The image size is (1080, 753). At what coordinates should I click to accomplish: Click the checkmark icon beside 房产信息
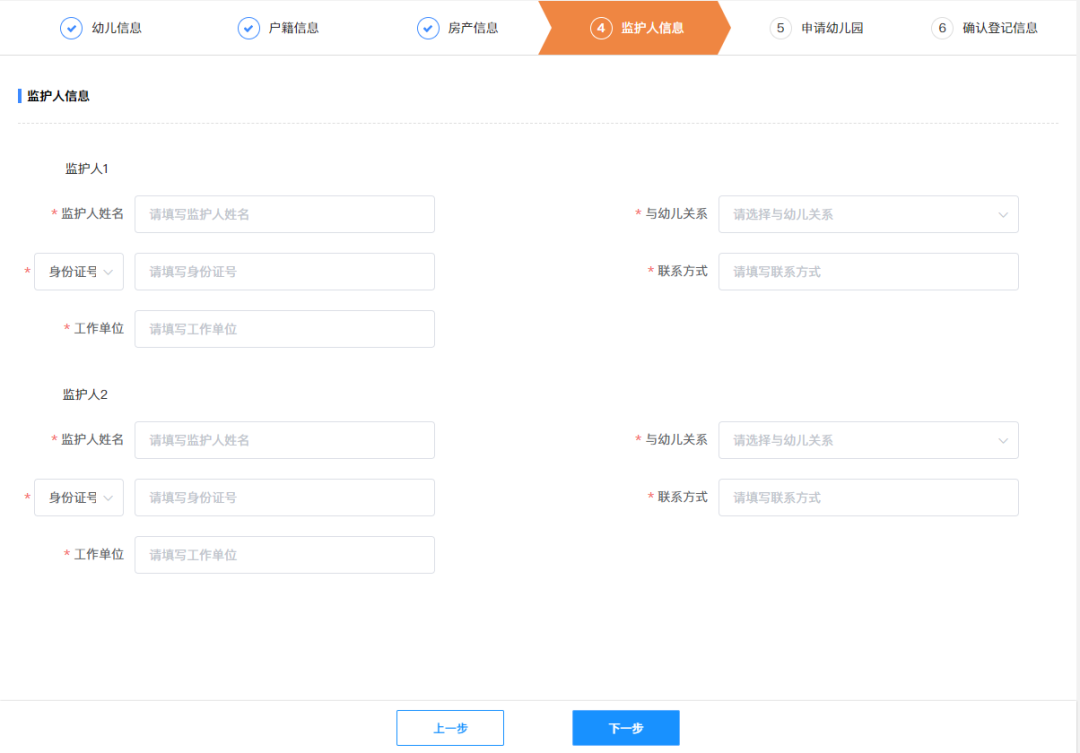427,28
